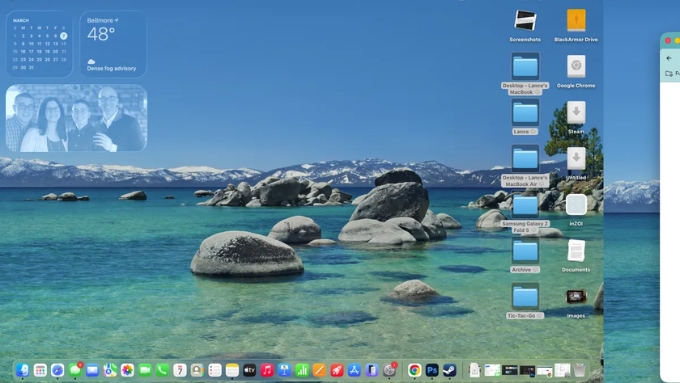This screenshot has height=383, width=680.
Task: Open the Photos app in dock
Action: (127, 370)
